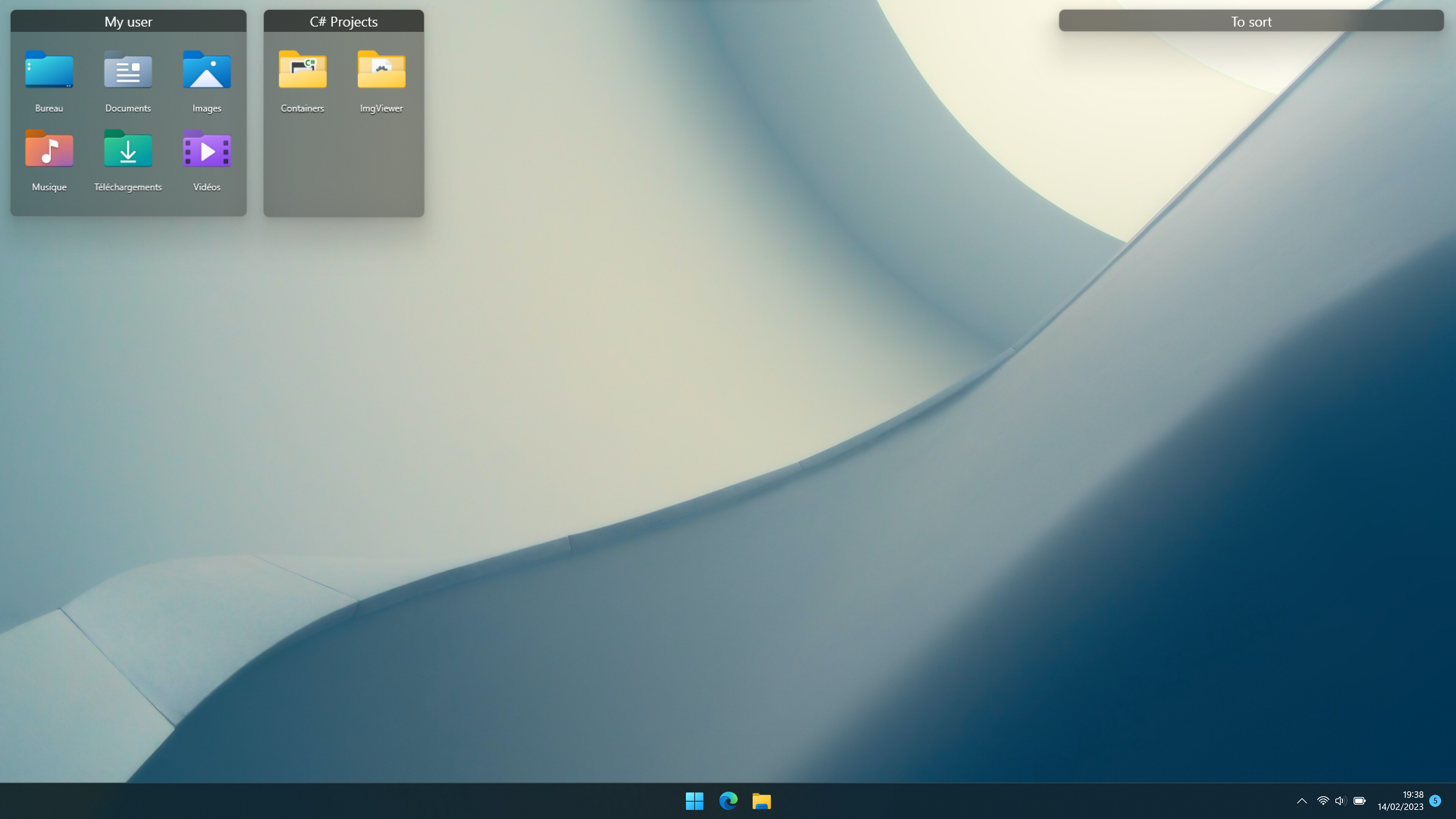Open File Explorer from the taskbar
Screen dimensions: 1456x819
(x=762, y=801)
